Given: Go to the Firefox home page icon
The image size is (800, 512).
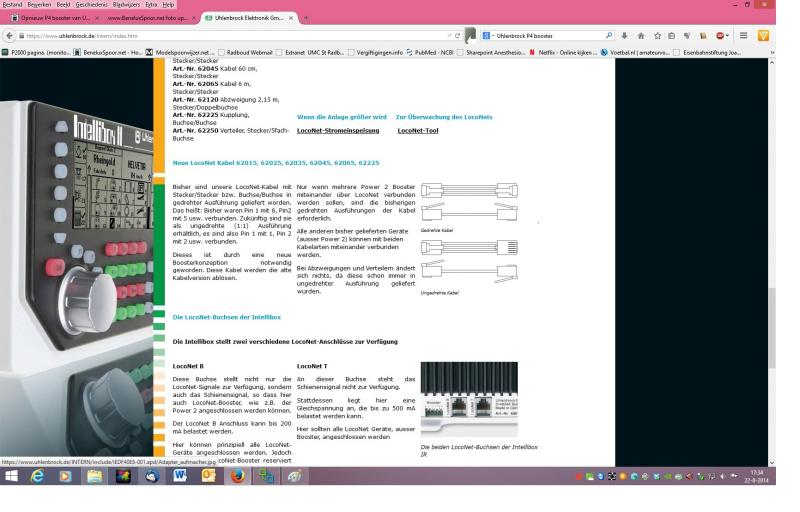Looking at the screenshot, I should click(x=641, y=36).
